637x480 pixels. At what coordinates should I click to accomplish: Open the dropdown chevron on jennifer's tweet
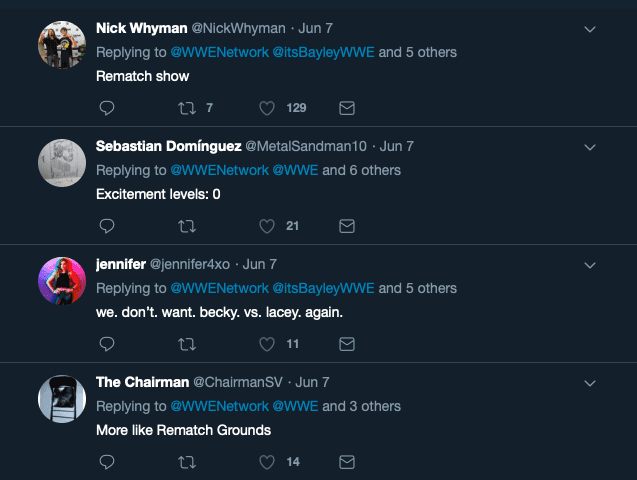tap(589, 265)
